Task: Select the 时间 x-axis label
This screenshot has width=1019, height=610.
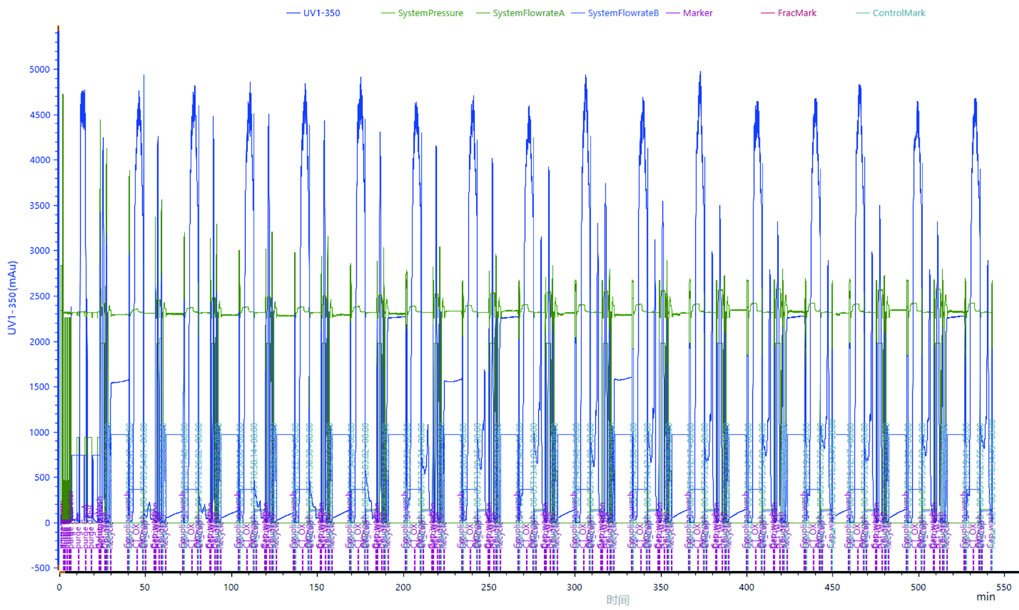Action: click(x=617, y=600)
